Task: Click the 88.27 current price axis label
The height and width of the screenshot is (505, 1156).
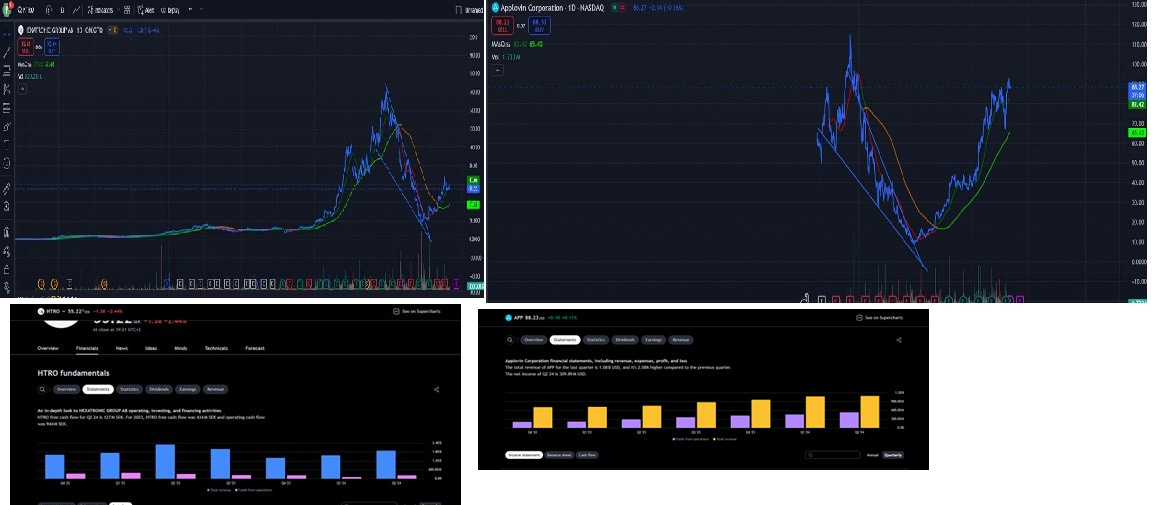Action: click(1136, 87)
